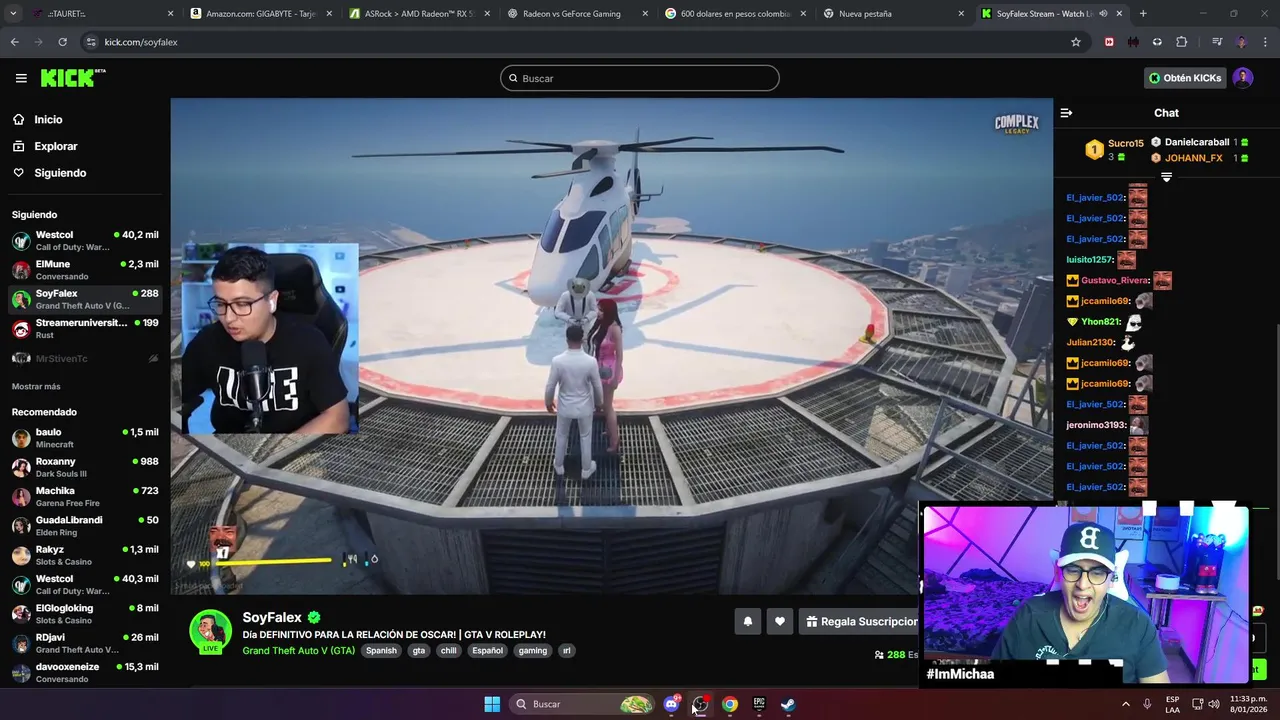
Task: Switch to Amazon.com GIGABYTE tab
Action: tap(262, 14)
